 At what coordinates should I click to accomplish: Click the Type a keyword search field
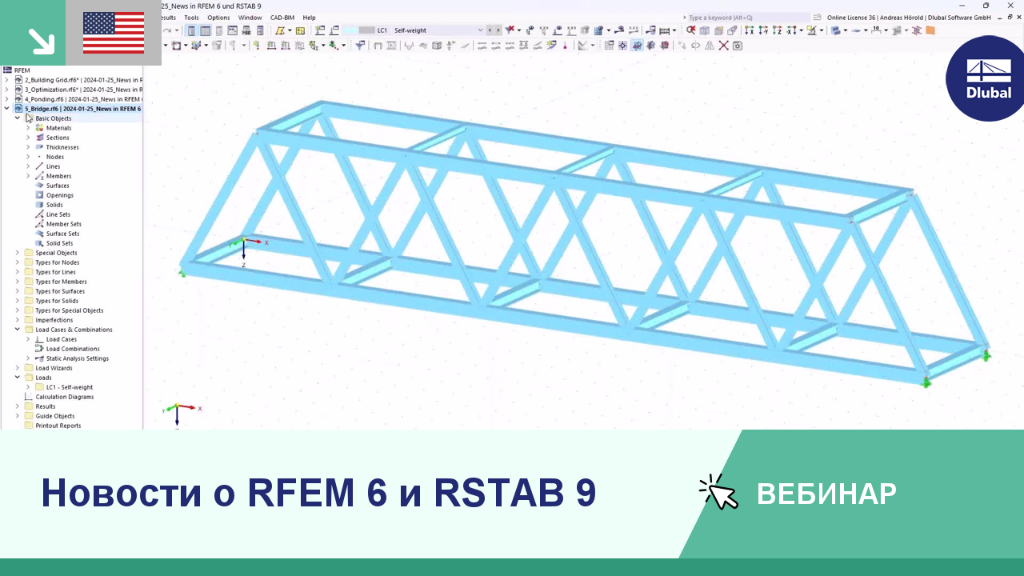tap(744, 18)
